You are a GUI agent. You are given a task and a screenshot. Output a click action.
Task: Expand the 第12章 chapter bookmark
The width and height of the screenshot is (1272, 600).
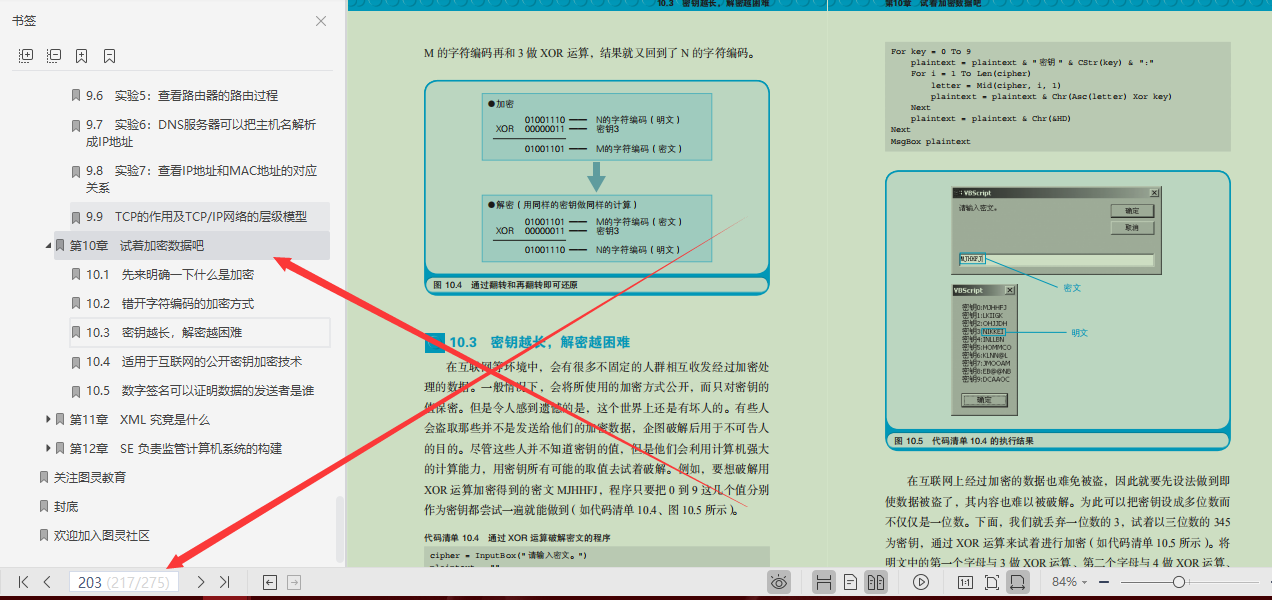click(x=48, y=448)
